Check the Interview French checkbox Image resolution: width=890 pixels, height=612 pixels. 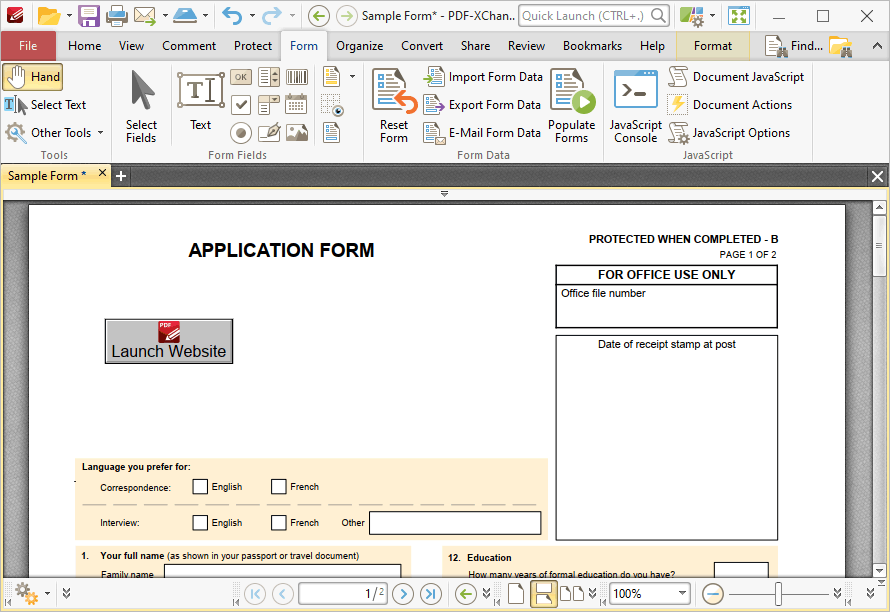(278, 522)
